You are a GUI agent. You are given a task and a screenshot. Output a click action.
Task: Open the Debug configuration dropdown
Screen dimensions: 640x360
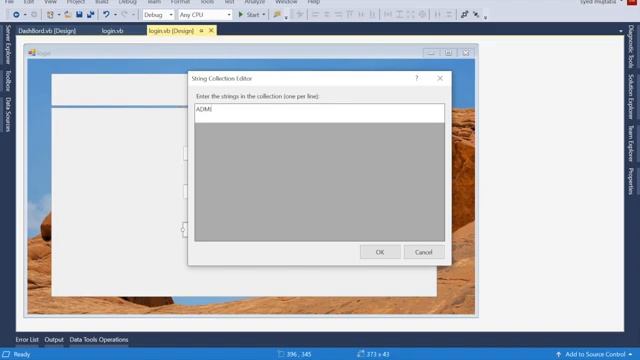(x=158, y=15)
